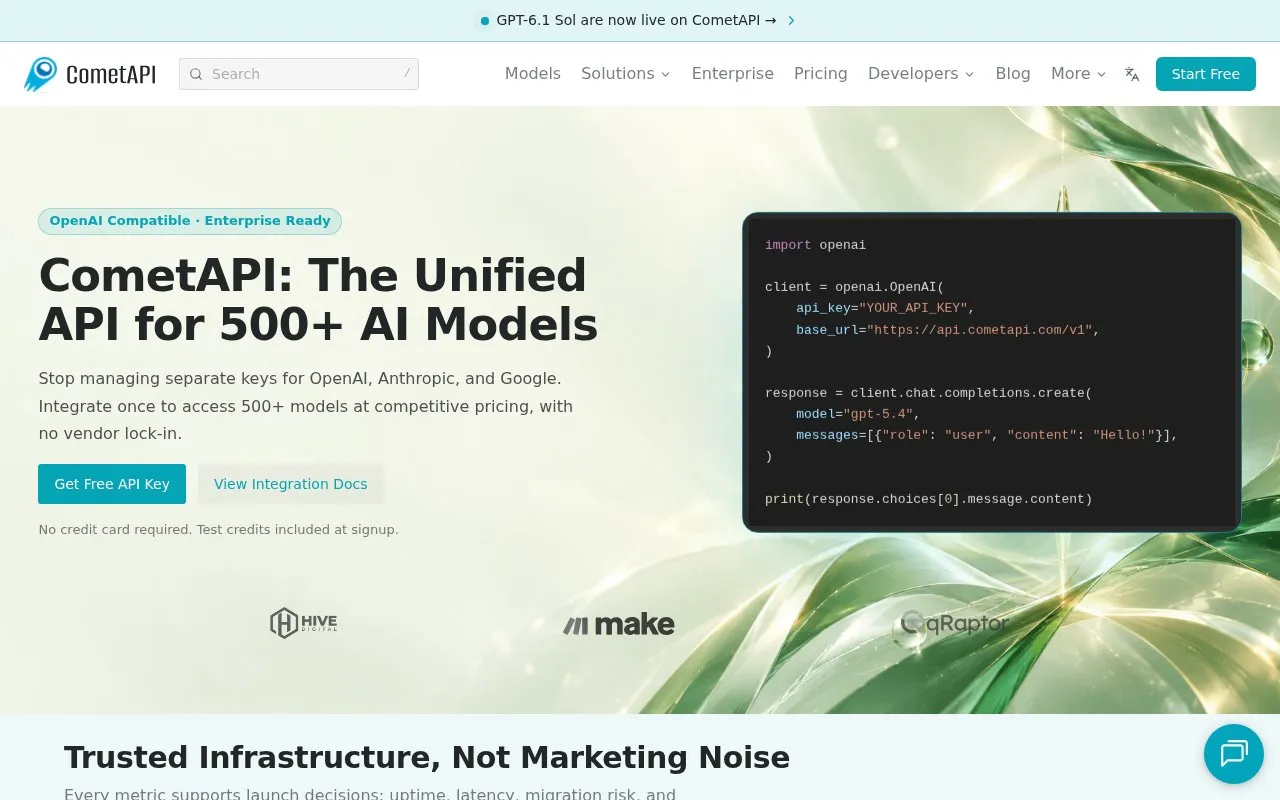Click "No credit card required" note
This screenshot has height=800, width=1280.
click(219, 530)
